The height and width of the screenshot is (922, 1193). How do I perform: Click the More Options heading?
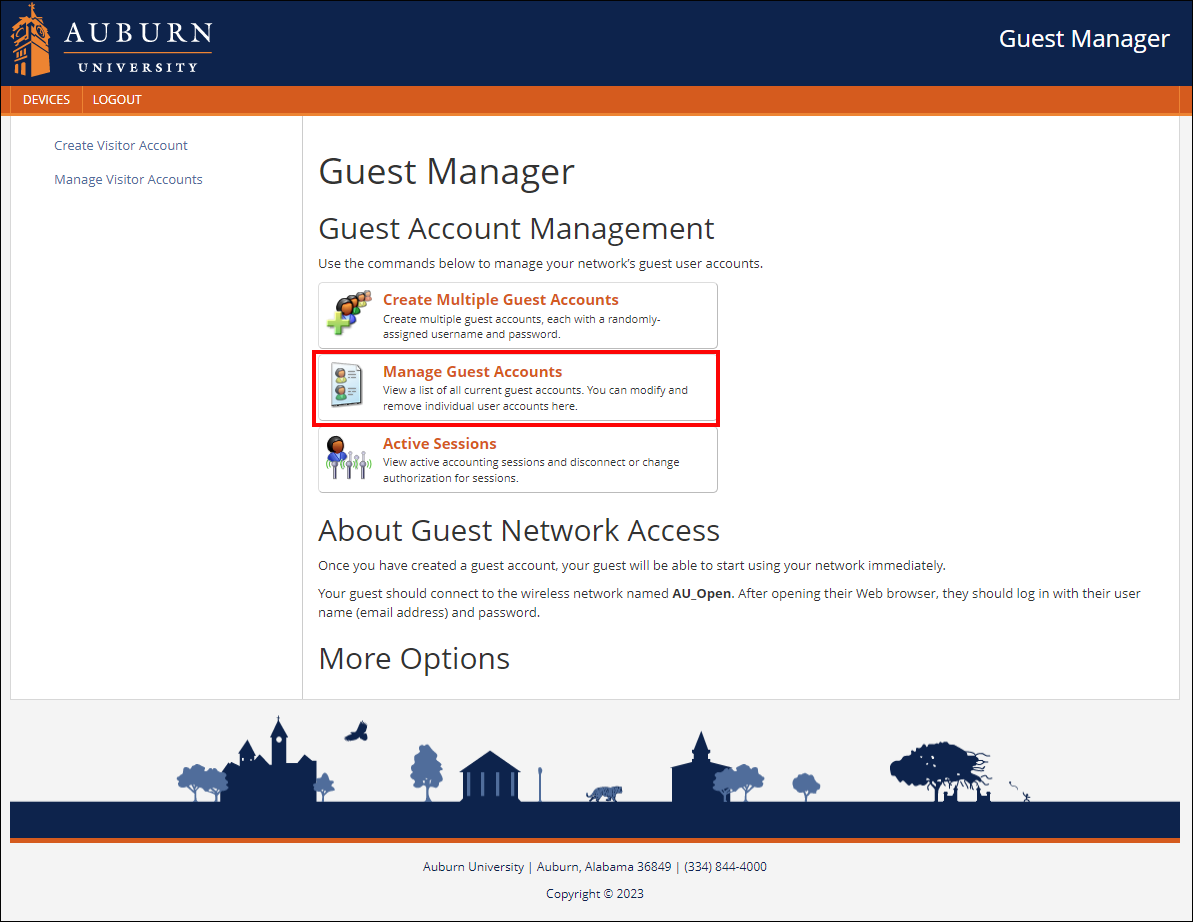[x=414, y=659]
